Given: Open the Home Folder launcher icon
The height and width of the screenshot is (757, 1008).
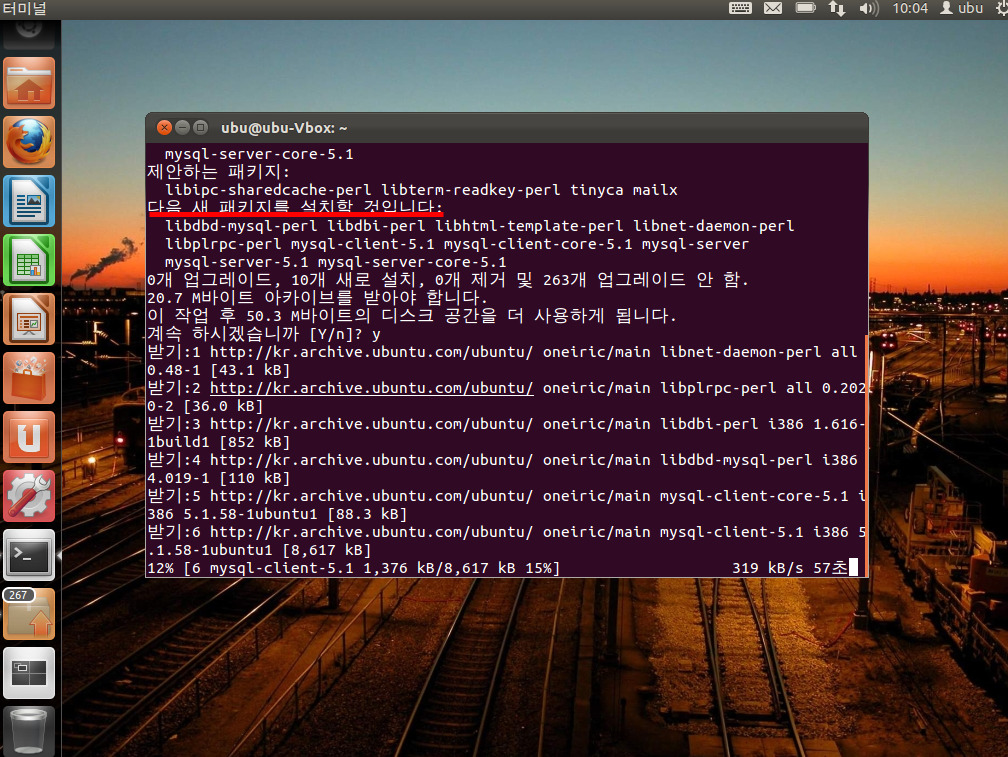Looking at the screenshot, I should click(29, 84).
